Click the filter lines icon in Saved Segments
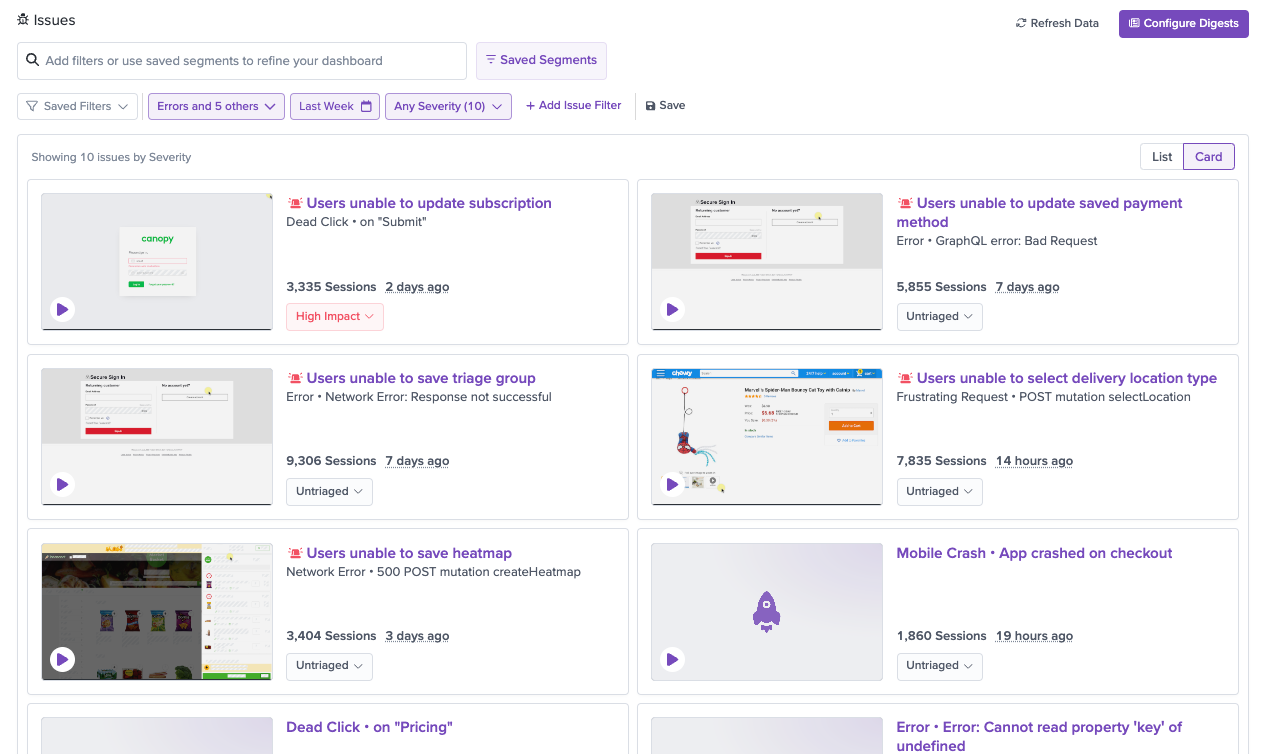 tap(490, 60)
